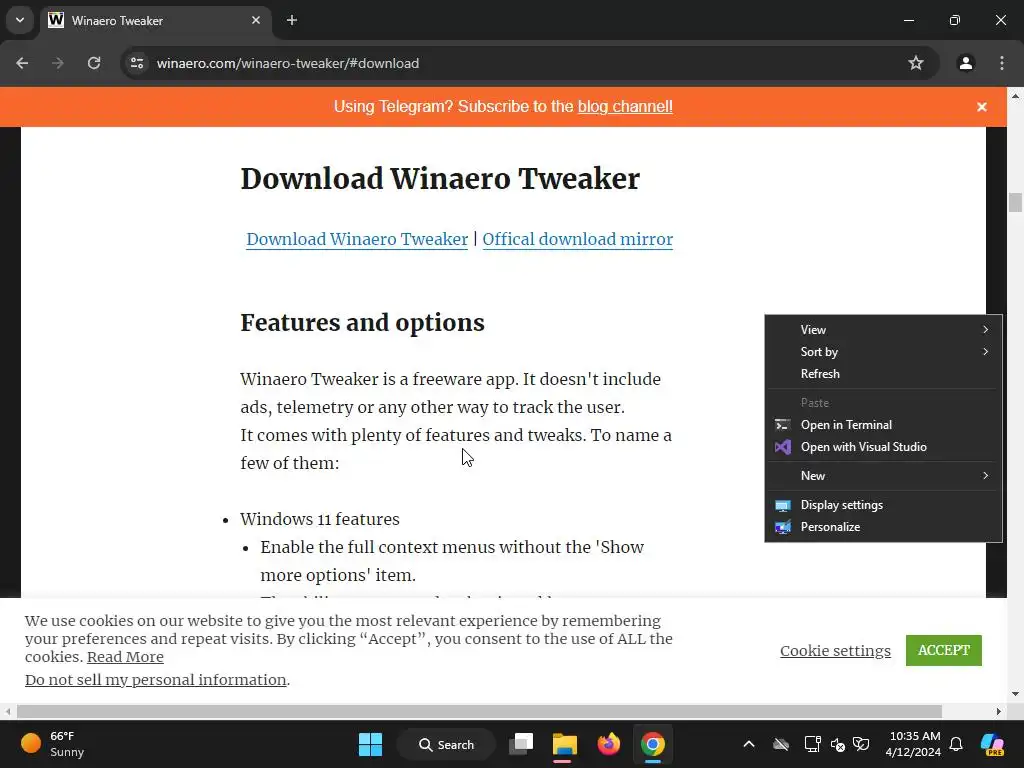Screen dimensions: 1024x768
Task: Choose Refresh in context menu
Action: tap(883, 374)
